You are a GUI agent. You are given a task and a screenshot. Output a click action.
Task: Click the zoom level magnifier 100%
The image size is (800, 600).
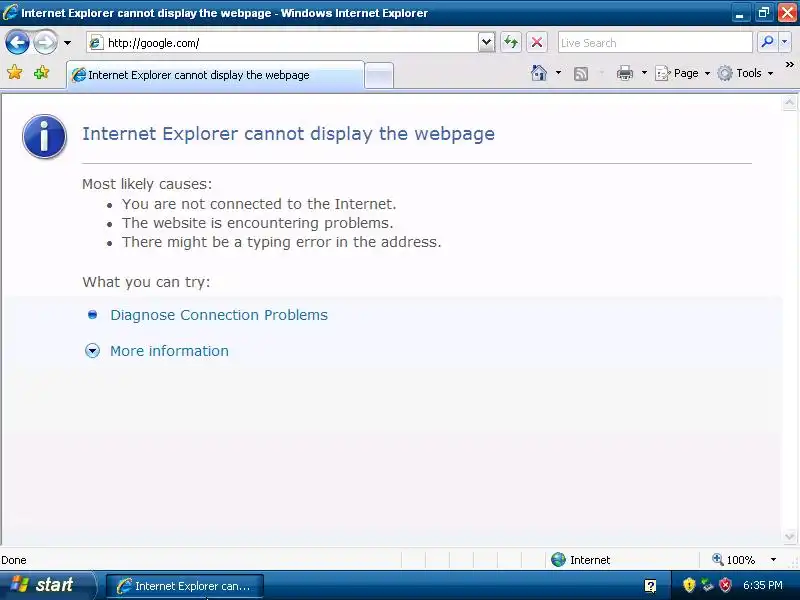click(733, 560)
